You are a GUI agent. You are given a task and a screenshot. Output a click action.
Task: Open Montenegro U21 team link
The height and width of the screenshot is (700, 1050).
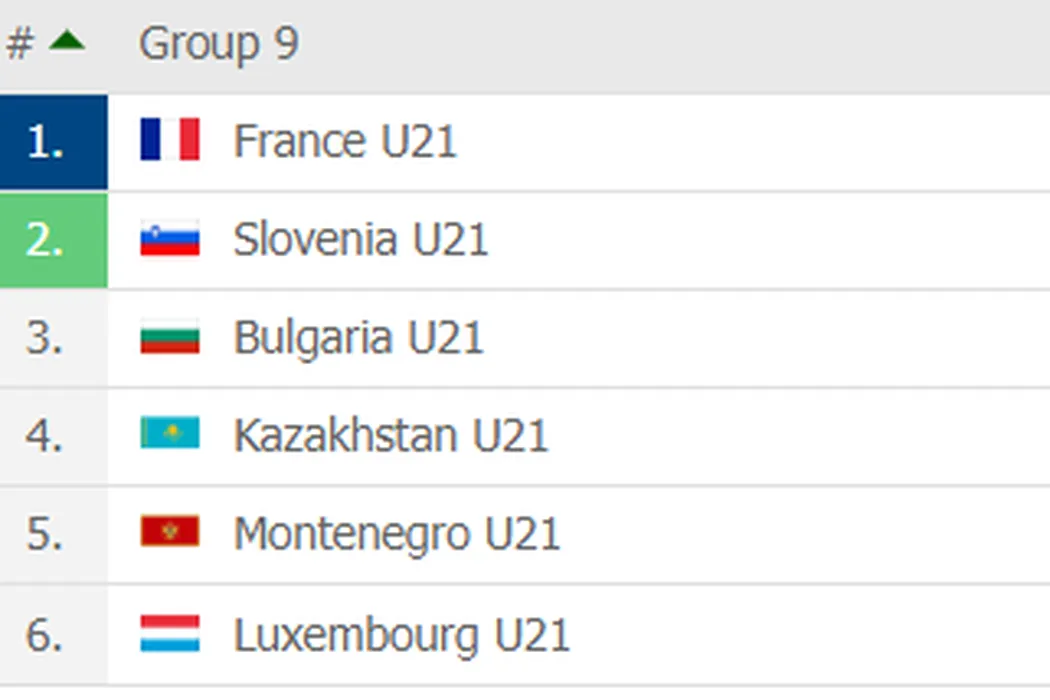coord(396,534)
